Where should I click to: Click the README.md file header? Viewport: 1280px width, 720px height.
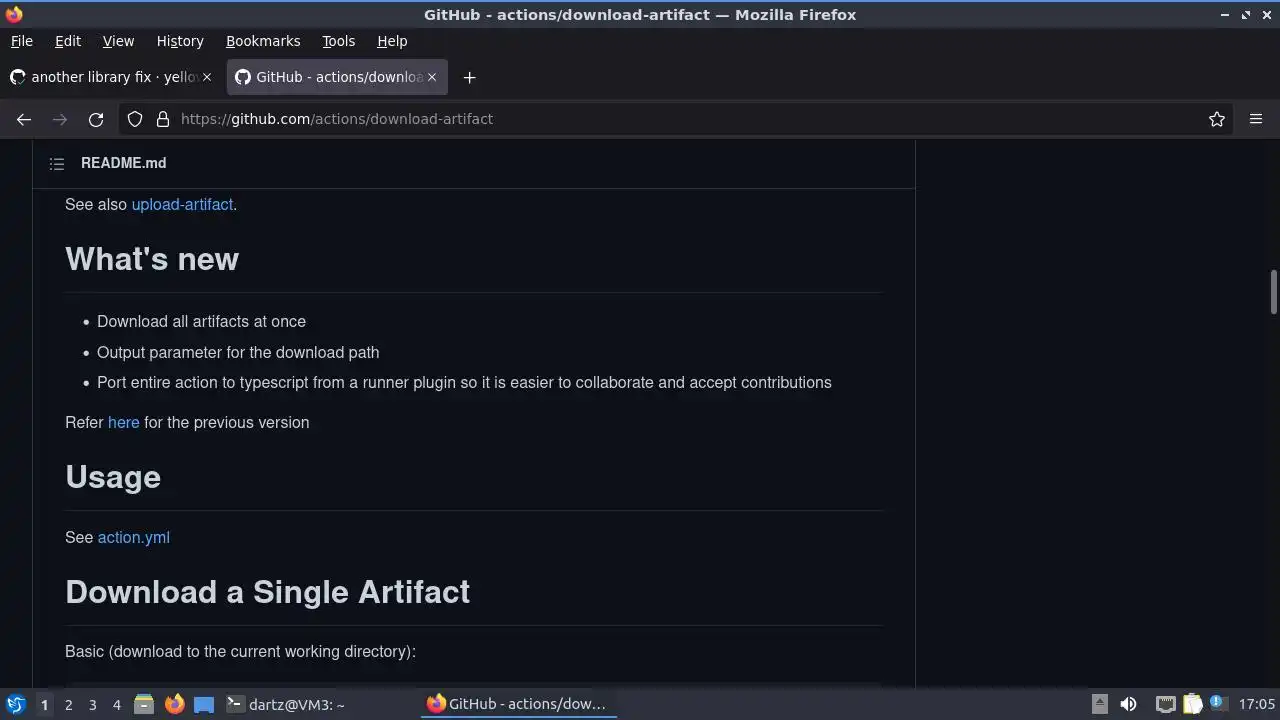(124, 163)
